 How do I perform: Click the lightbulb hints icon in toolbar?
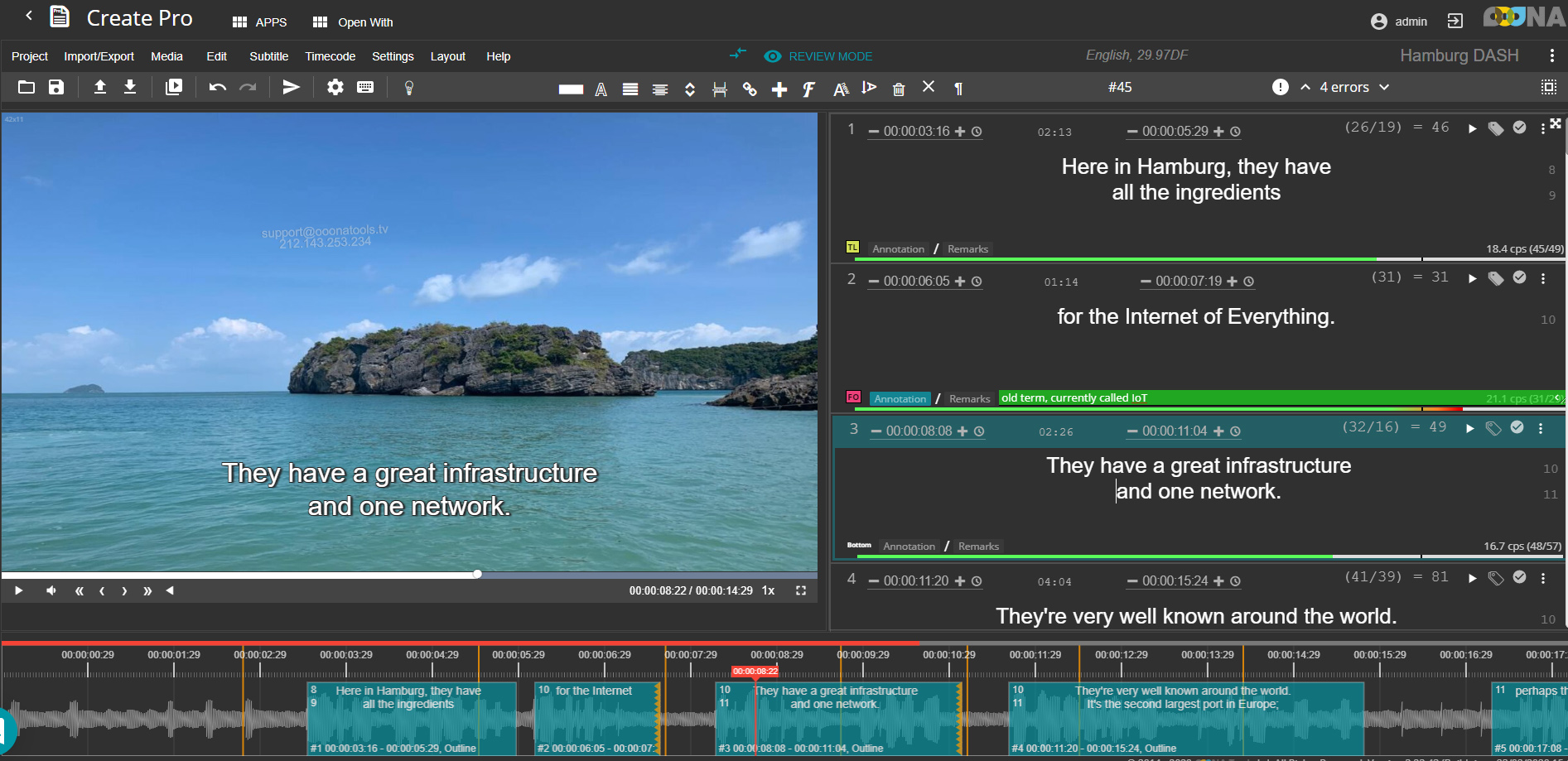408,88
